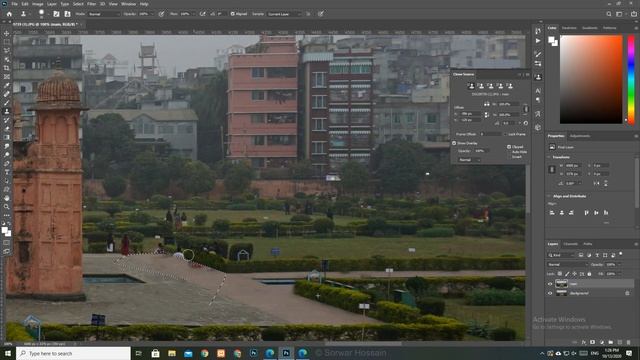
Task: Click the Windows search box on the taskbar
Action: (73, 353)
